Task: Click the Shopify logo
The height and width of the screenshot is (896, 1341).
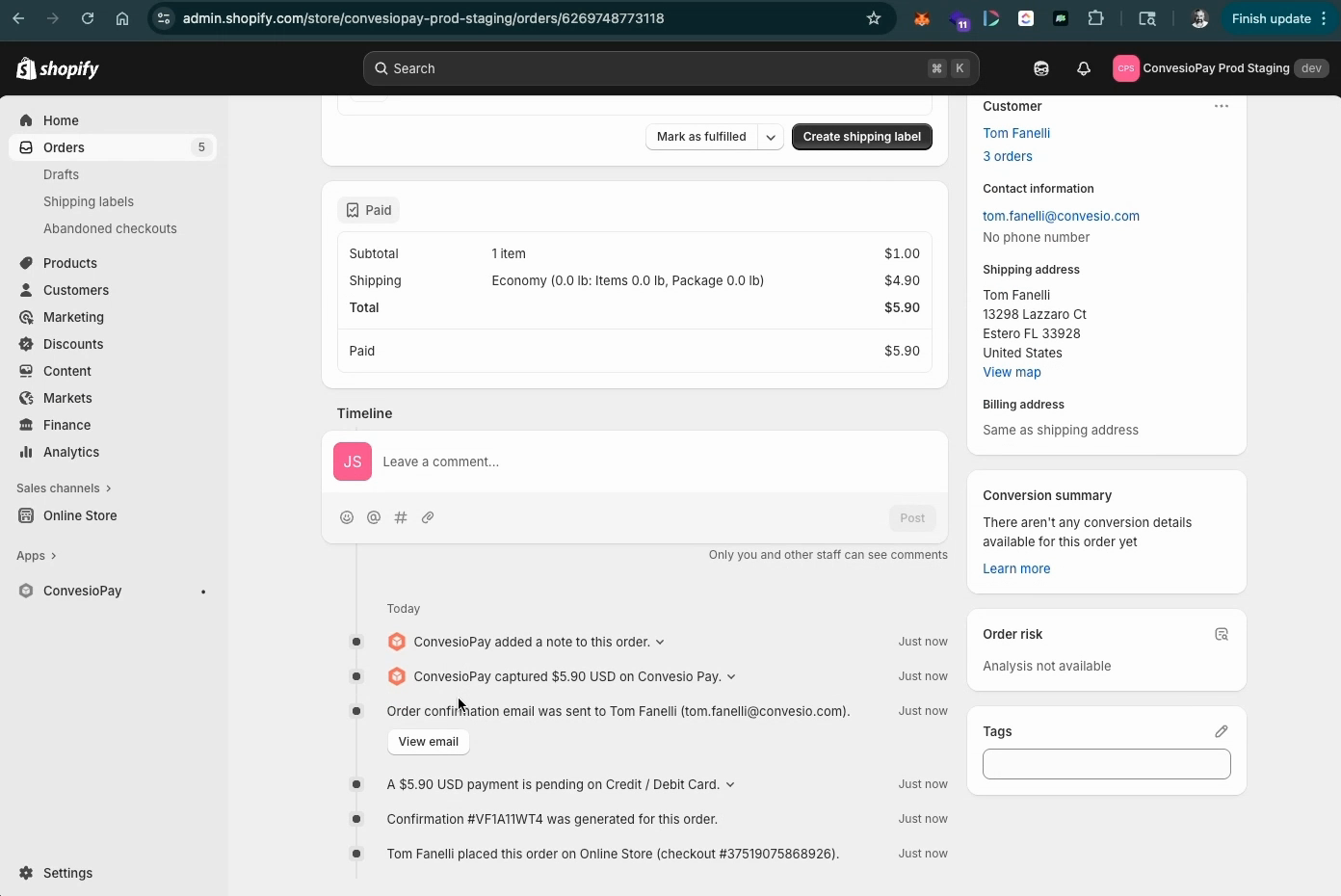Action: (58, 68)
